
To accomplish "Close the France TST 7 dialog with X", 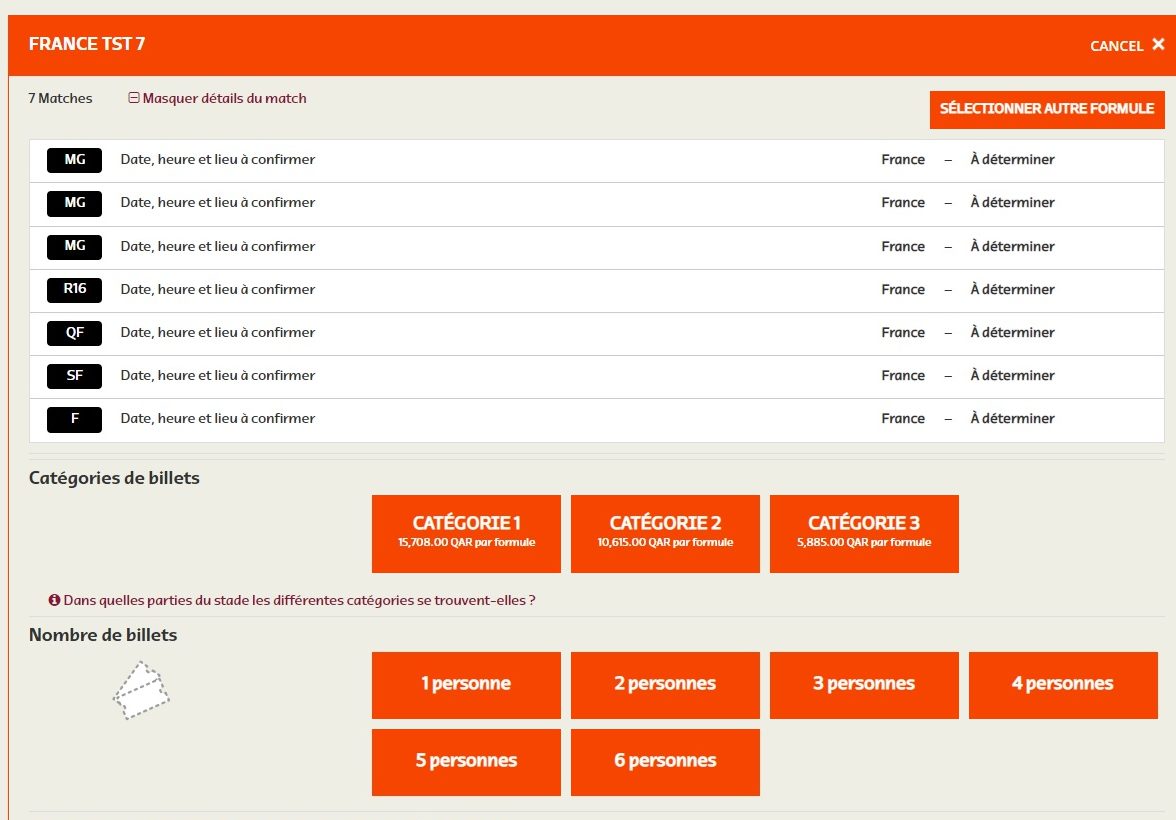I will pyautogui.click(x=1158, y=44).
